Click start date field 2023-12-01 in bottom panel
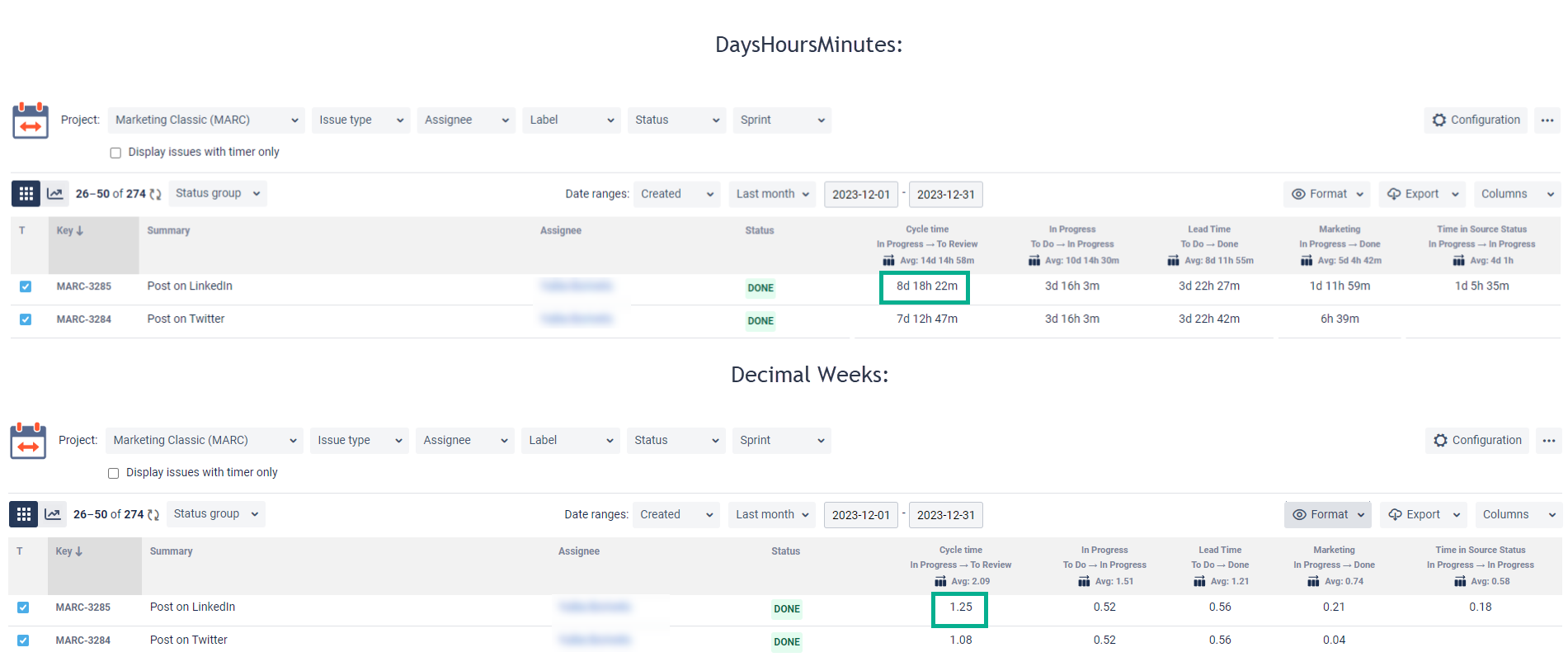This screenshot has height=657, width=1568. (x=860, y=515)
